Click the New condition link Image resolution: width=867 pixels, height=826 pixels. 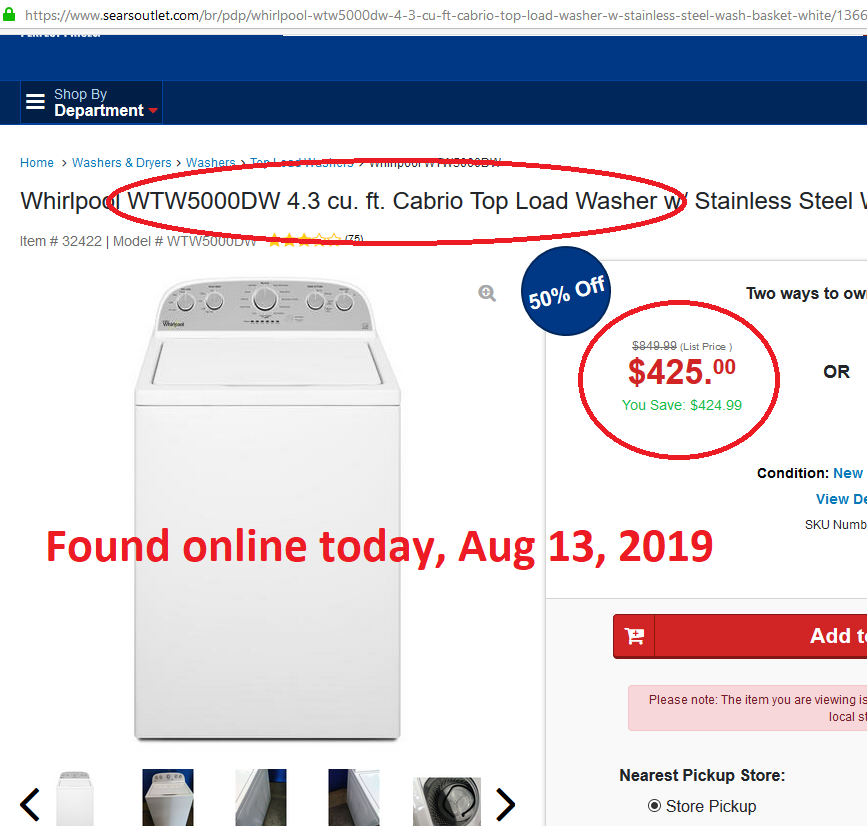(847, 473)
